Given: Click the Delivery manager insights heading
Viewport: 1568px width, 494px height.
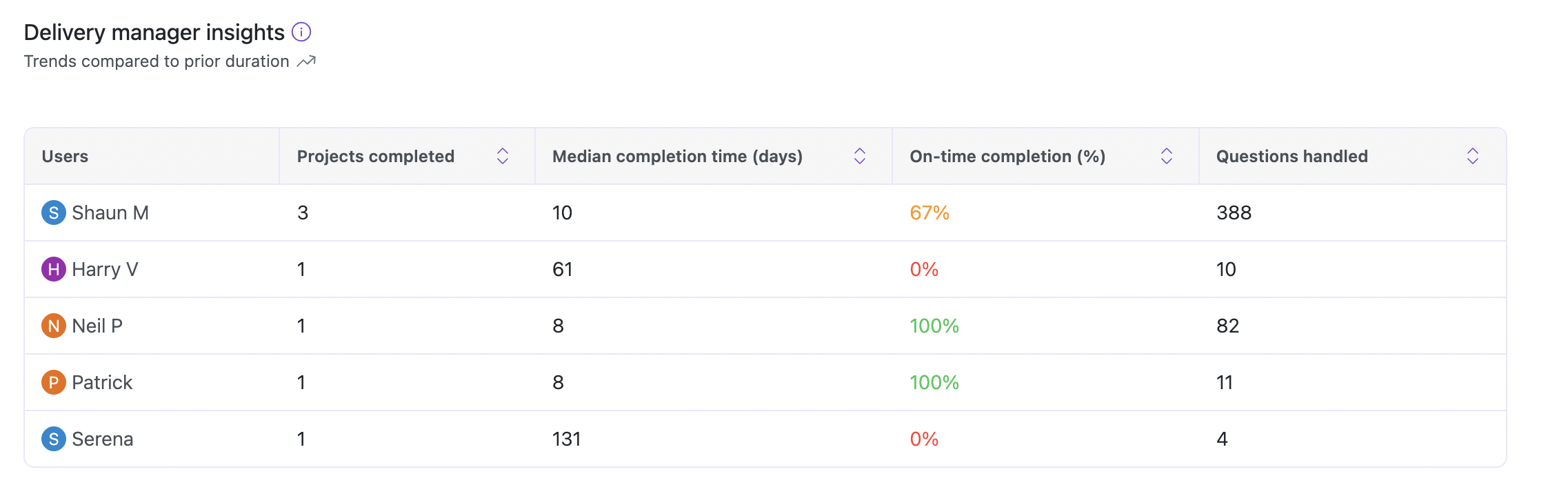Looking at the screenshot, I should (x=154, y=32).
